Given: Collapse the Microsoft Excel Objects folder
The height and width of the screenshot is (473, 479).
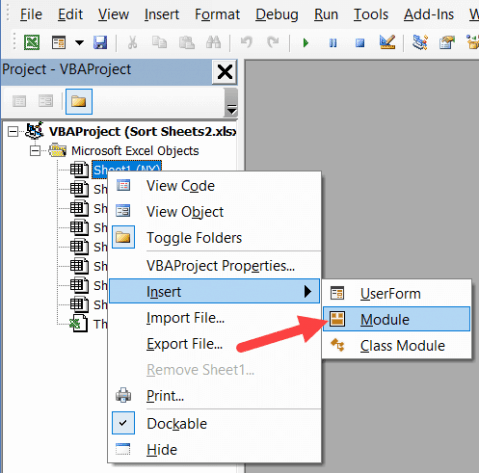Looking at the screenshot, I should 35,151.
